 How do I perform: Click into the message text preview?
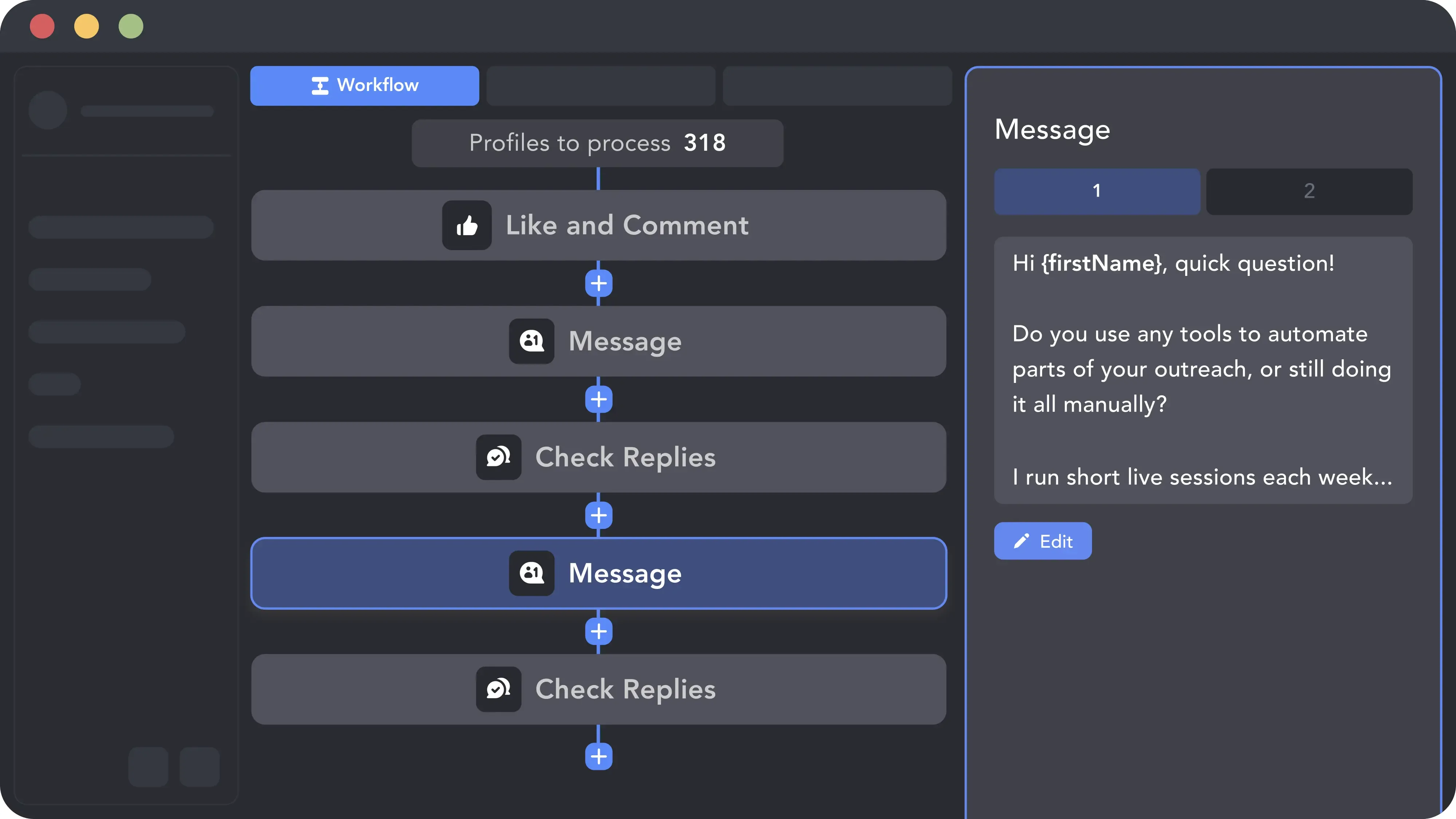pos(1203,370)
